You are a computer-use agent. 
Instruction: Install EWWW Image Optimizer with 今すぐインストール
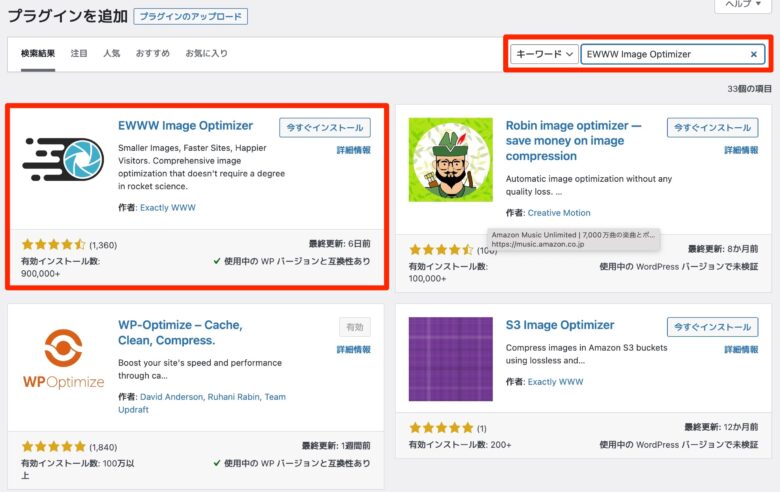325,127
